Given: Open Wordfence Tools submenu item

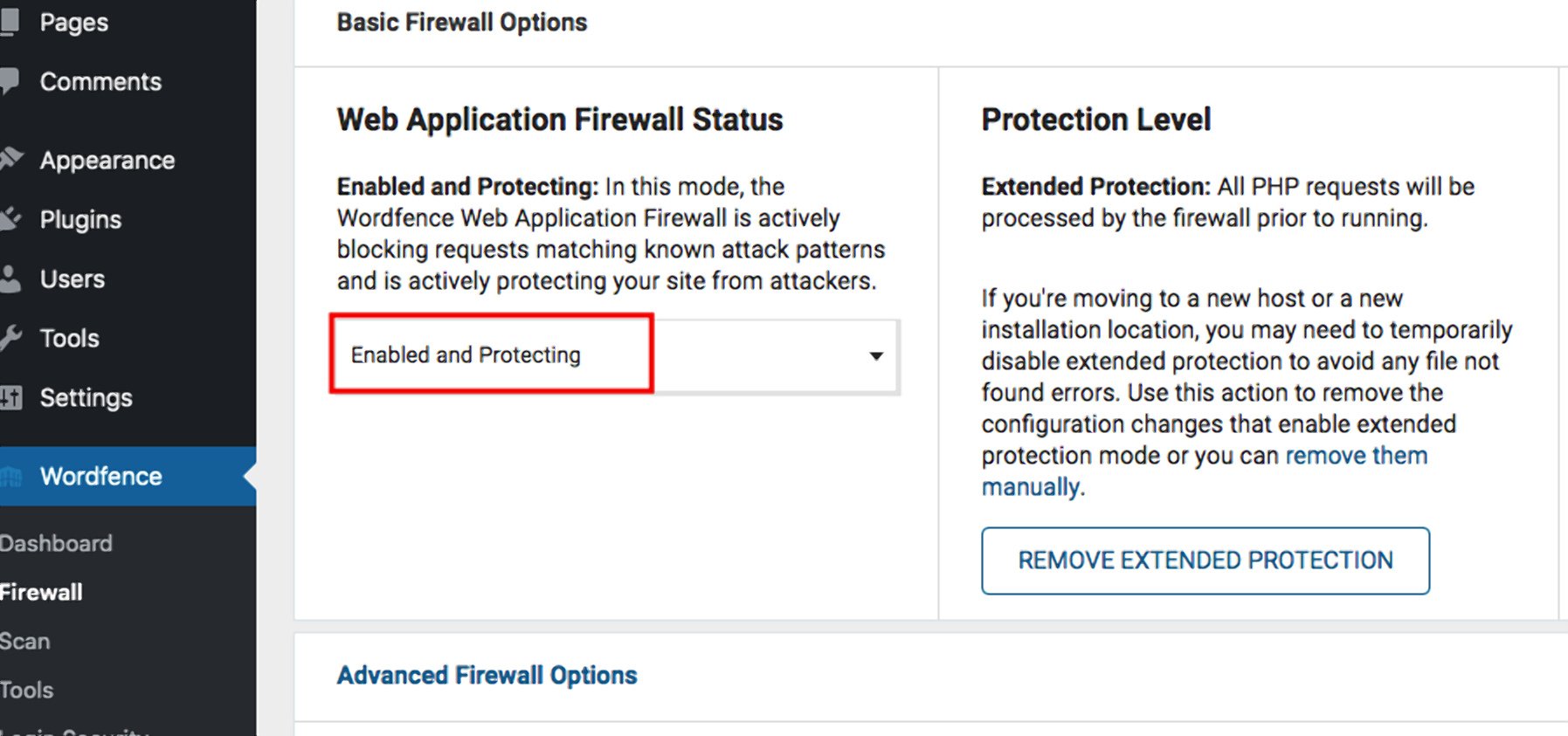Looking at the screenshot, I should [x=27, y=691].
